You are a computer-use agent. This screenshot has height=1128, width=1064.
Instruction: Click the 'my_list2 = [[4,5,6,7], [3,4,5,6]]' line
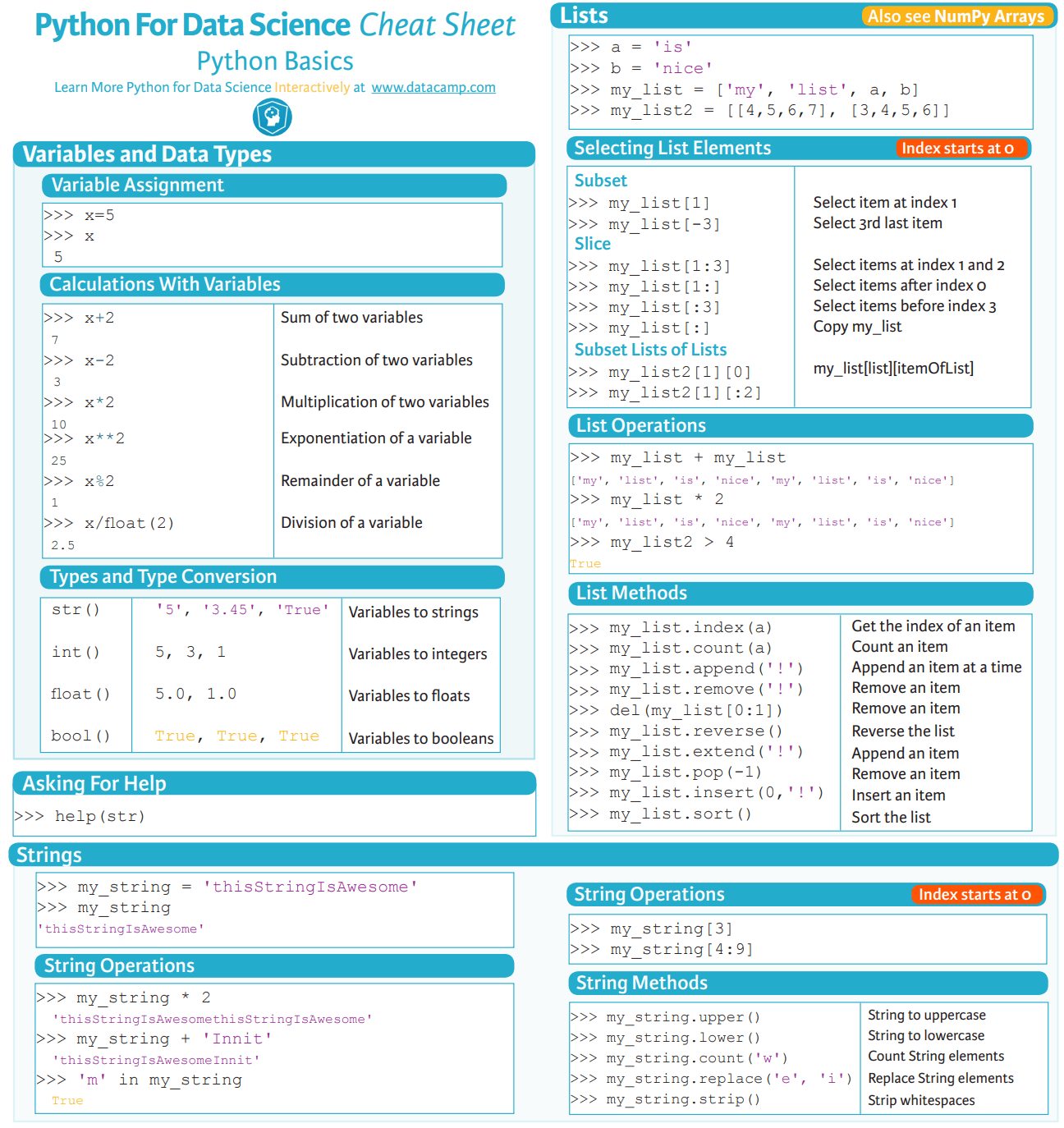click(x=760, y=110)
